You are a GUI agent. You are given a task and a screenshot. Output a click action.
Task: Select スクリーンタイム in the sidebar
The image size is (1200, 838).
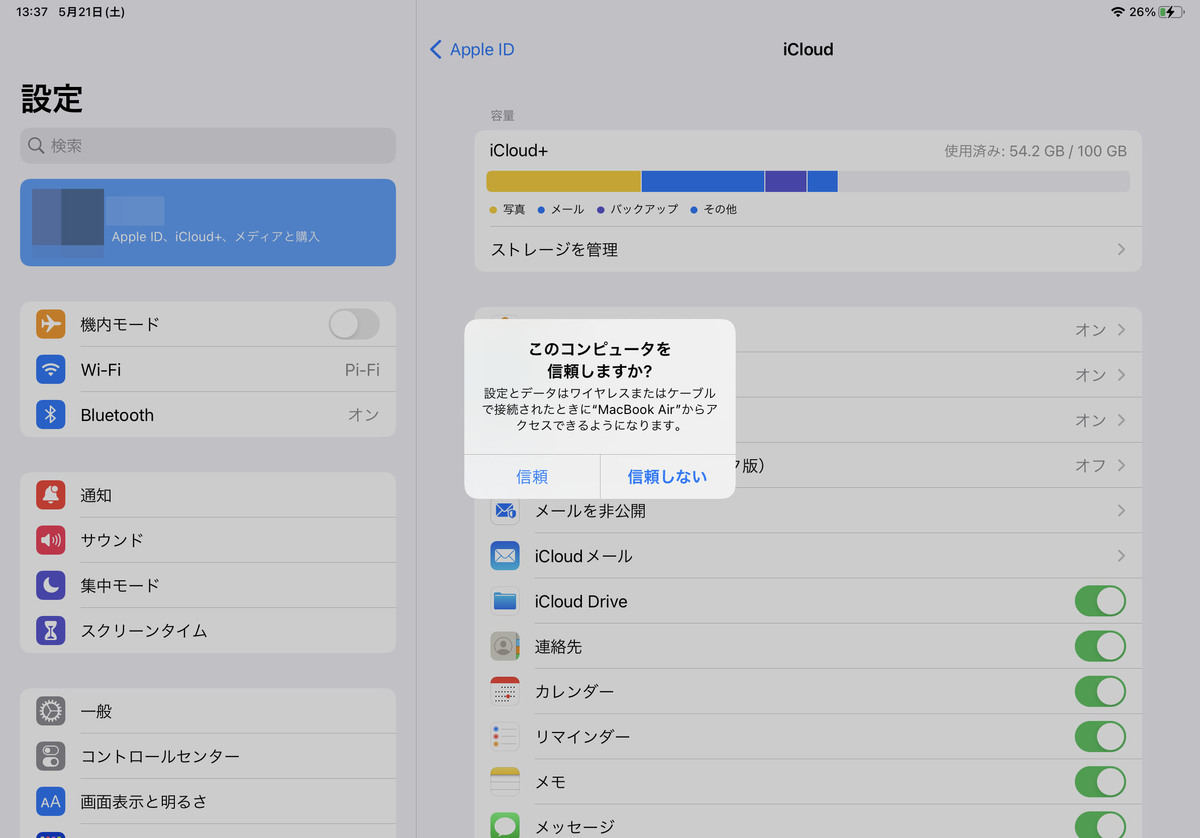[208, 630]
